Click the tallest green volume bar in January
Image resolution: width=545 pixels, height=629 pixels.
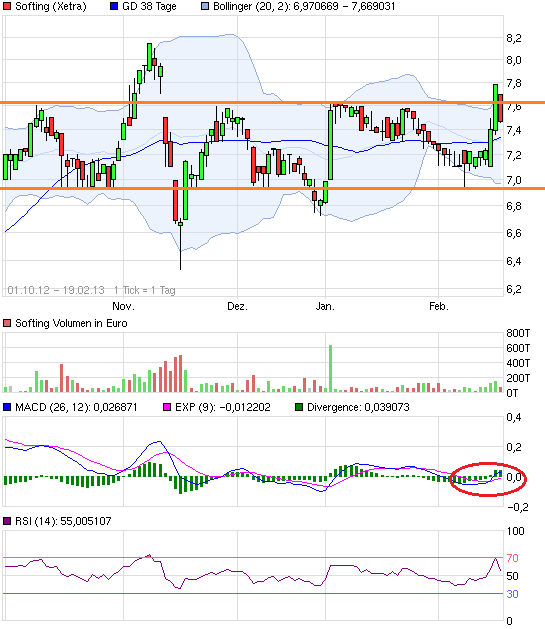click(x=330, y=368)
